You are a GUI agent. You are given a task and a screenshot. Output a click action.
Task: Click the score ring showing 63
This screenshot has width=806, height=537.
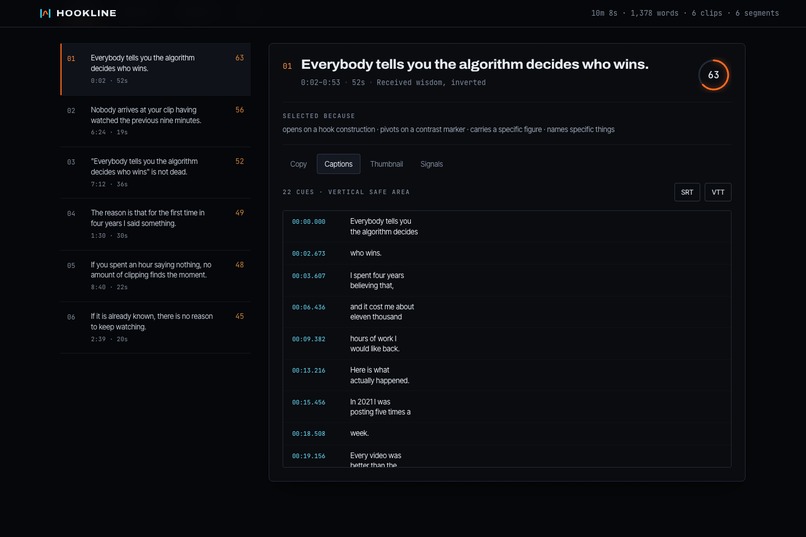[713, 75]
